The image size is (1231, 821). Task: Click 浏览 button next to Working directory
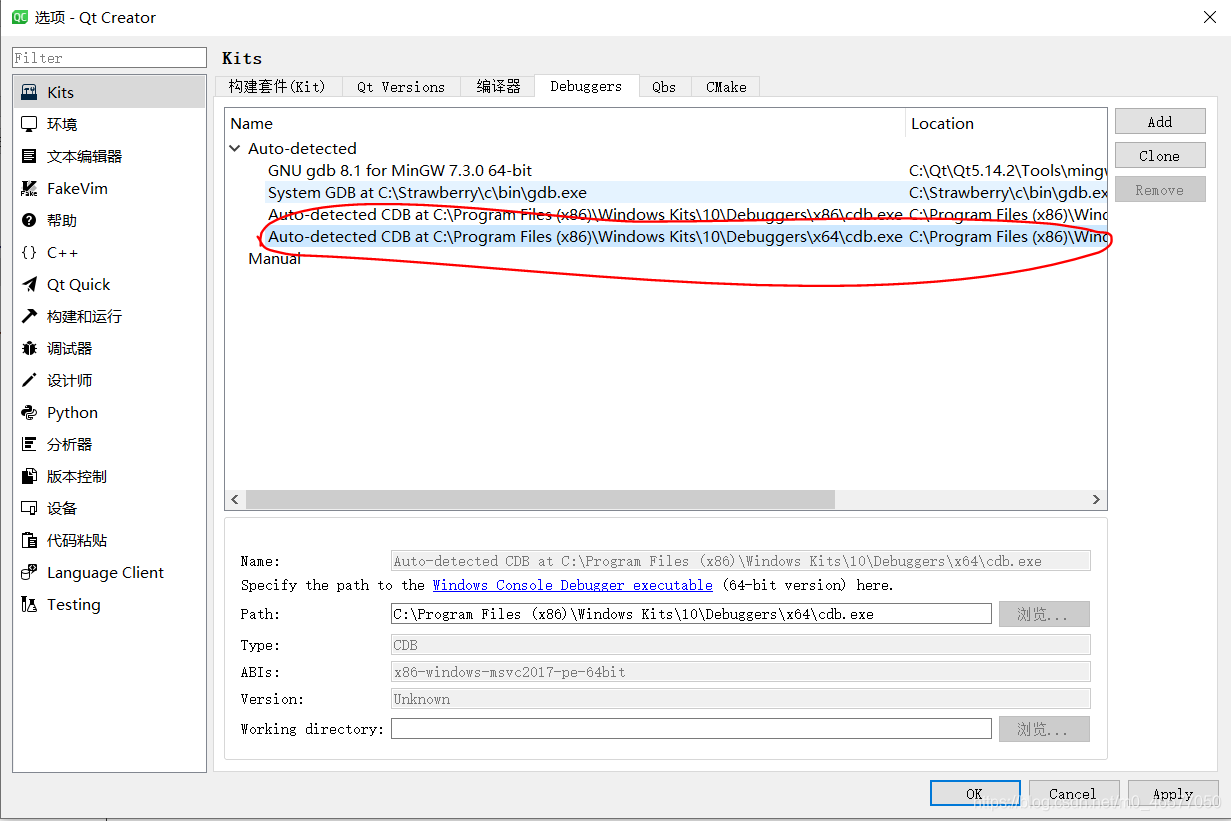pyautogui.click(x=1044, y=729)
